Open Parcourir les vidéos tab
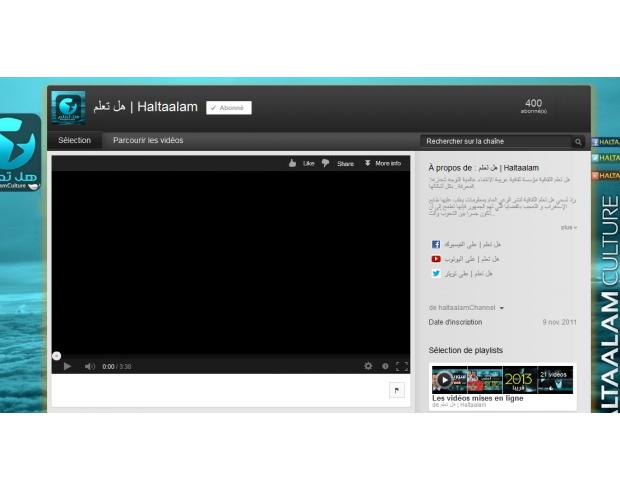620x490 pixels. point(148,140)
